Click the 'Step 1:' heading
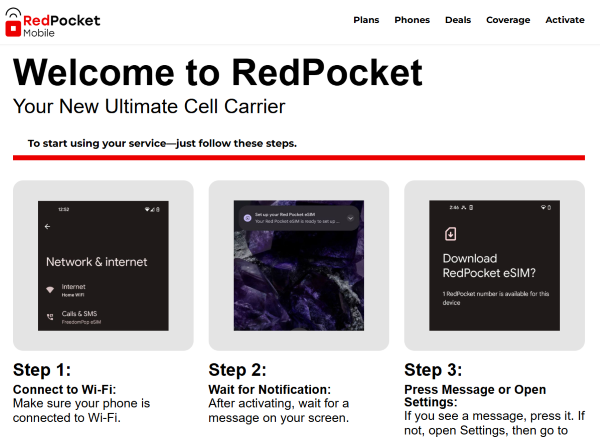This screenshot has width=600, height=439. (x=42, y=370)
